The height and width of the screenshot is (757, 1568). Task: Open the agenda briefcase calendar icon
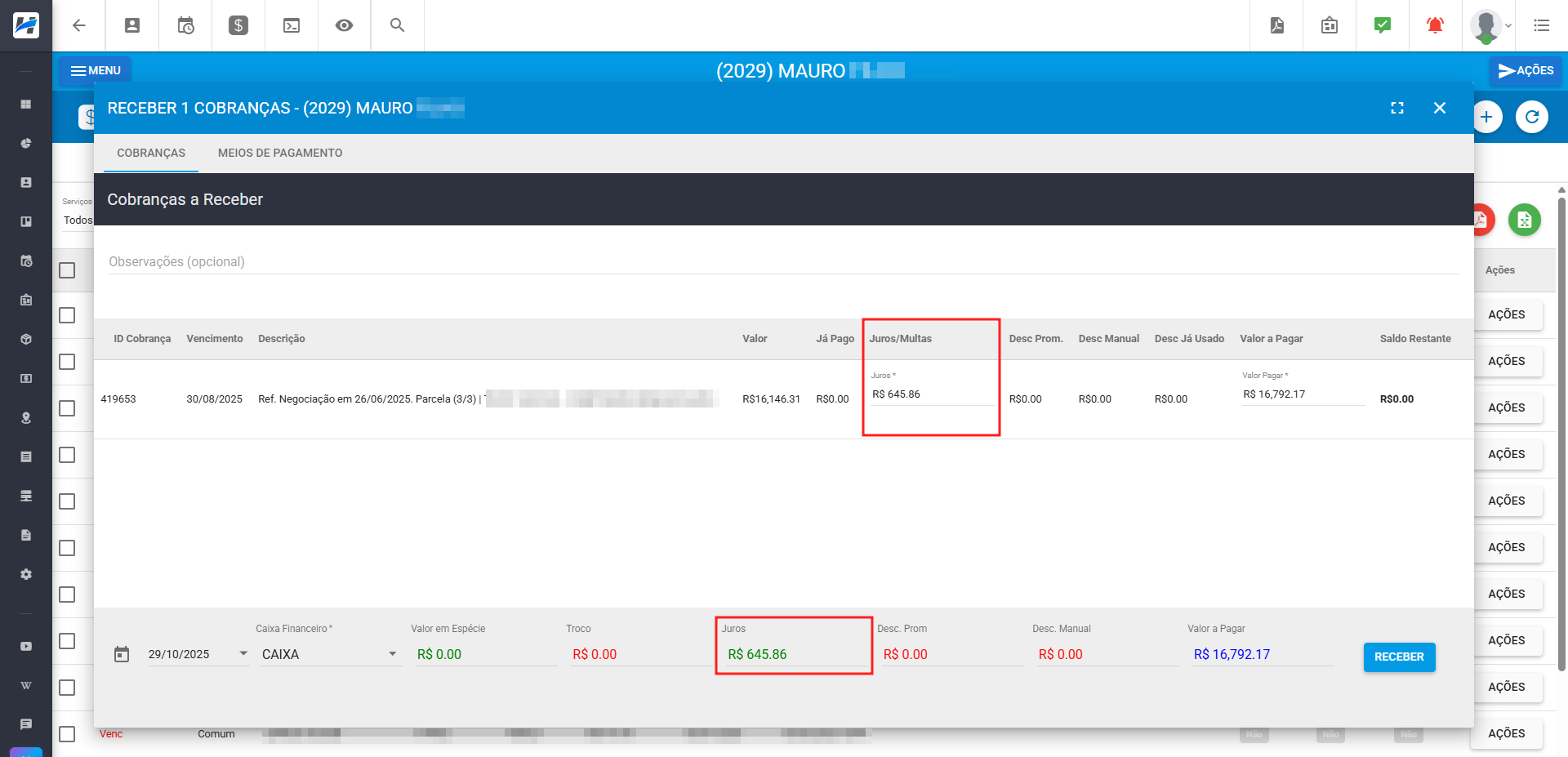pyautogui.click(x=1330, y=25)
